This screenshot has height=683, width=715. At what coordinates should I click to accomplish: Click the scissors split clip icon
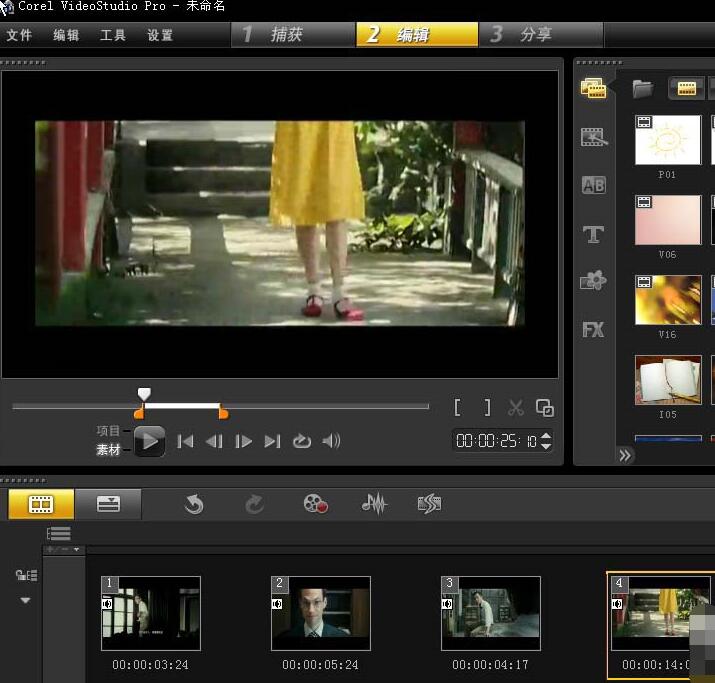point(516,408)
